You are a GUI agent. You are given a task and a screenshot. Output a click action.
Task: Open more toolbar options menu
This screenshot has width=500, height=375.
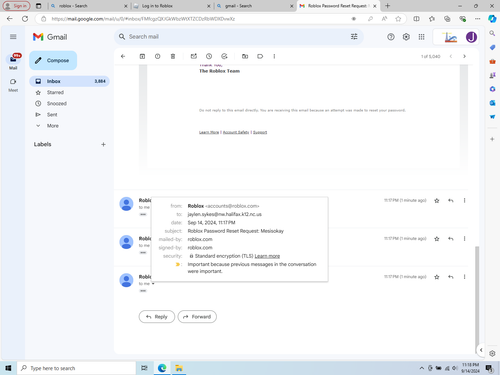(x=274, y=56)
